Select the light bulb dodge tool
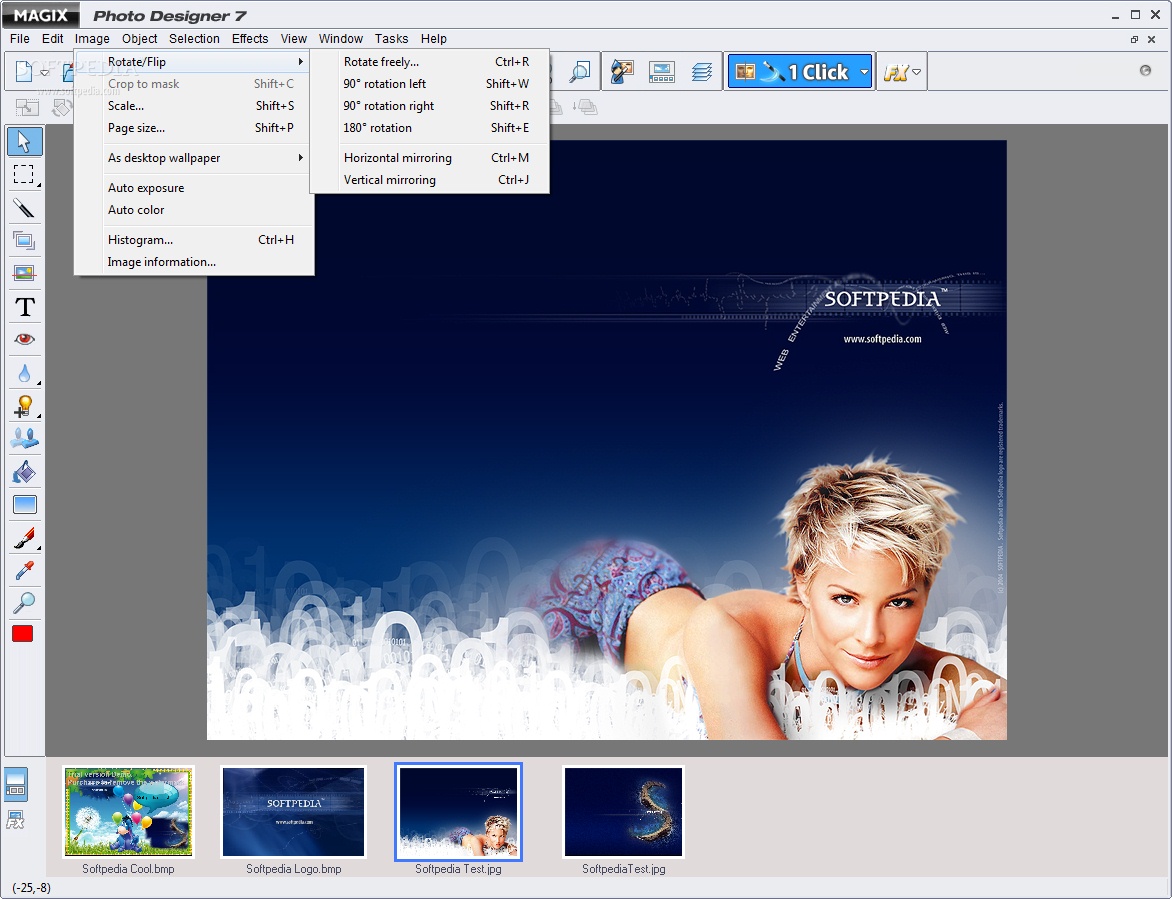This screenshot has width=1172, height=899. 24,406
